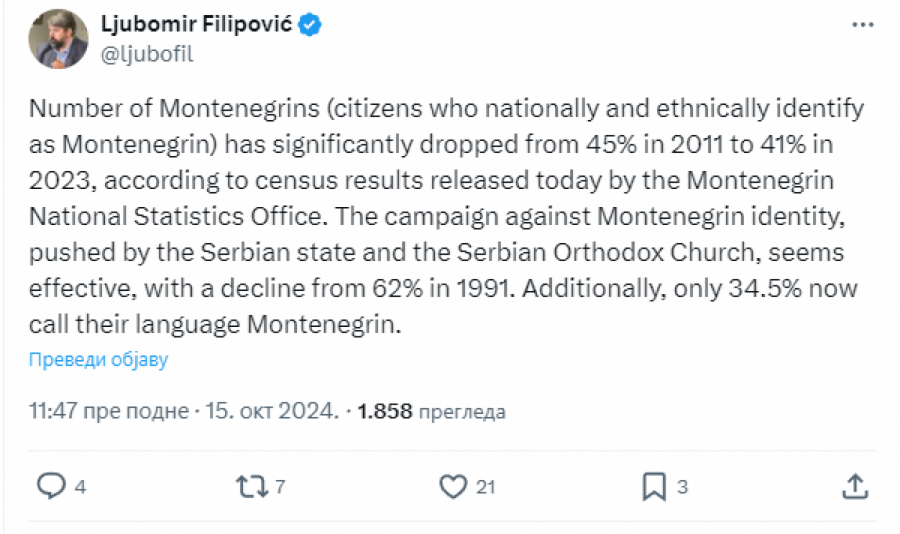Screen dimensions: 900x534
Task: Repost this tweet with the retweet icon
Action: [250, 486]
